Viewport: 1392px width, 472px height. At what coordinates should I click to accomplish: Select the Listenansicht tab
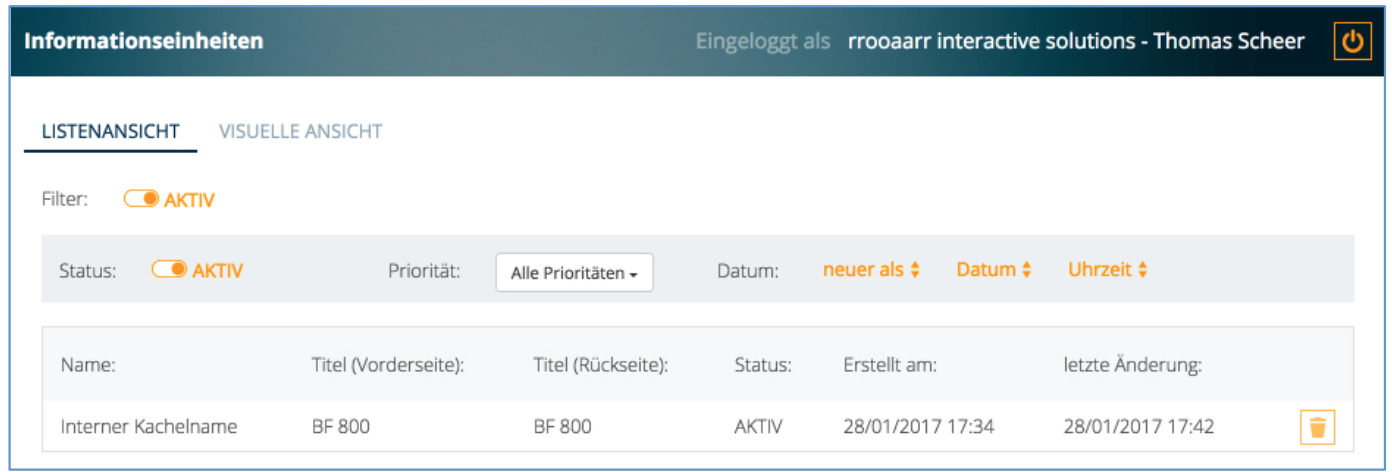coord(111,131)
